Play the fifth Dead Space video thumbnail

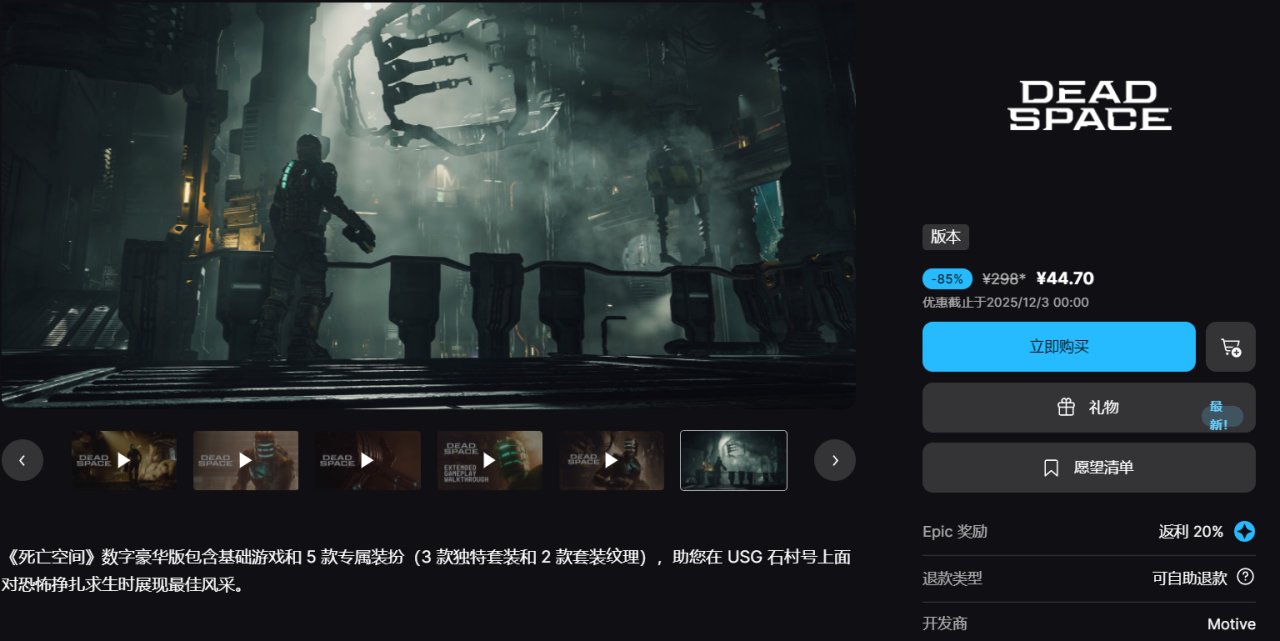(612, 461)
